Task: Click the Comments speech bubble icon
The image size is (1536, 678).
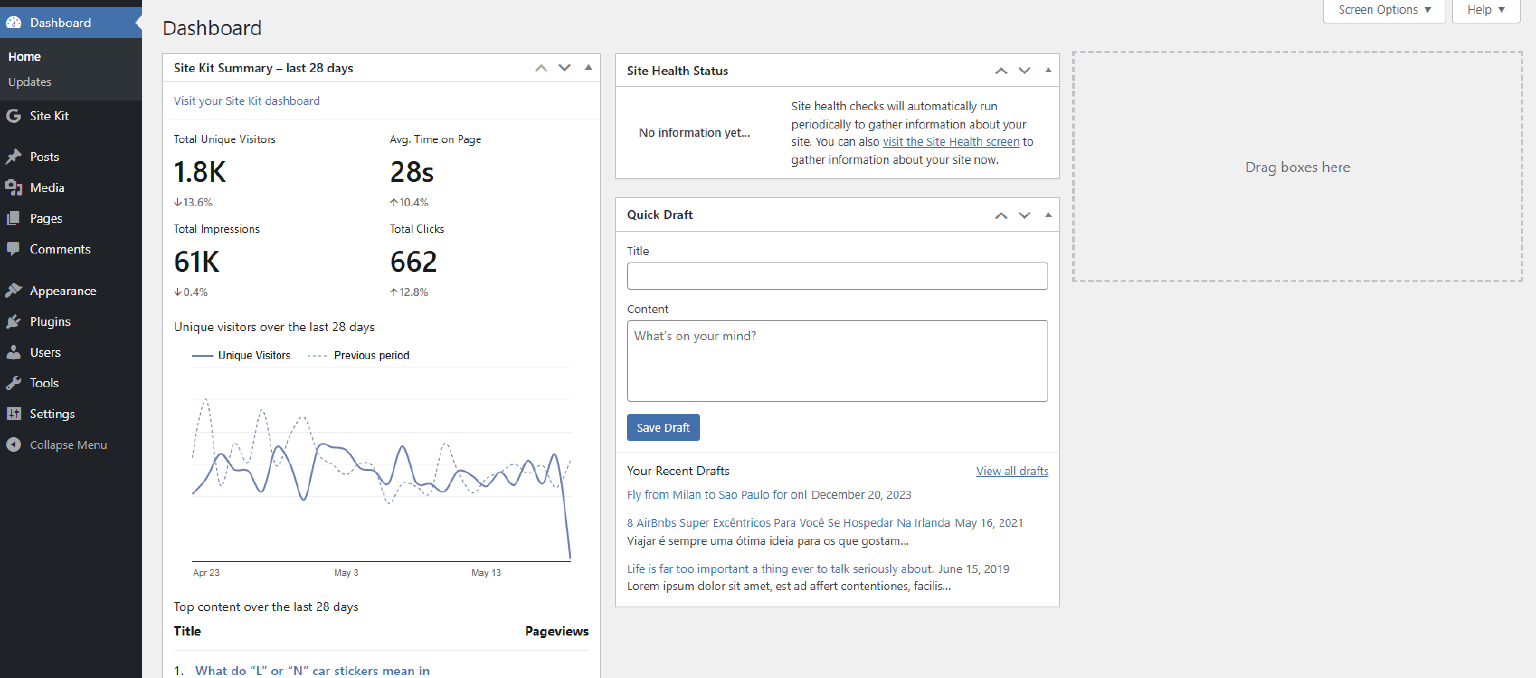Action: 13,249
